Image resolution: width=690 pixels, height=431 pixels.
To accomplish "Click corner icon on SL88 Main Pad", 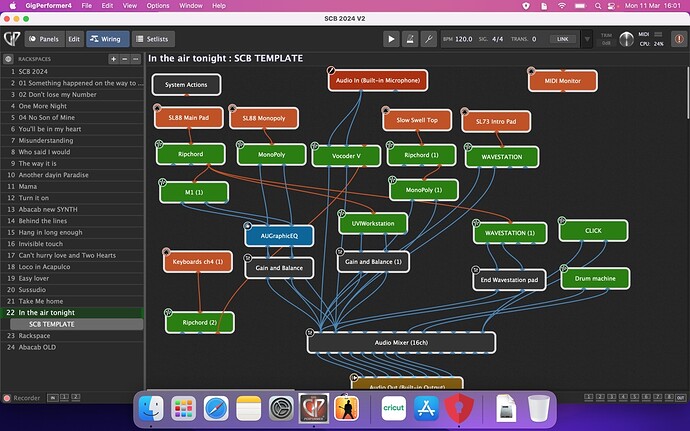I will point(157,107).
